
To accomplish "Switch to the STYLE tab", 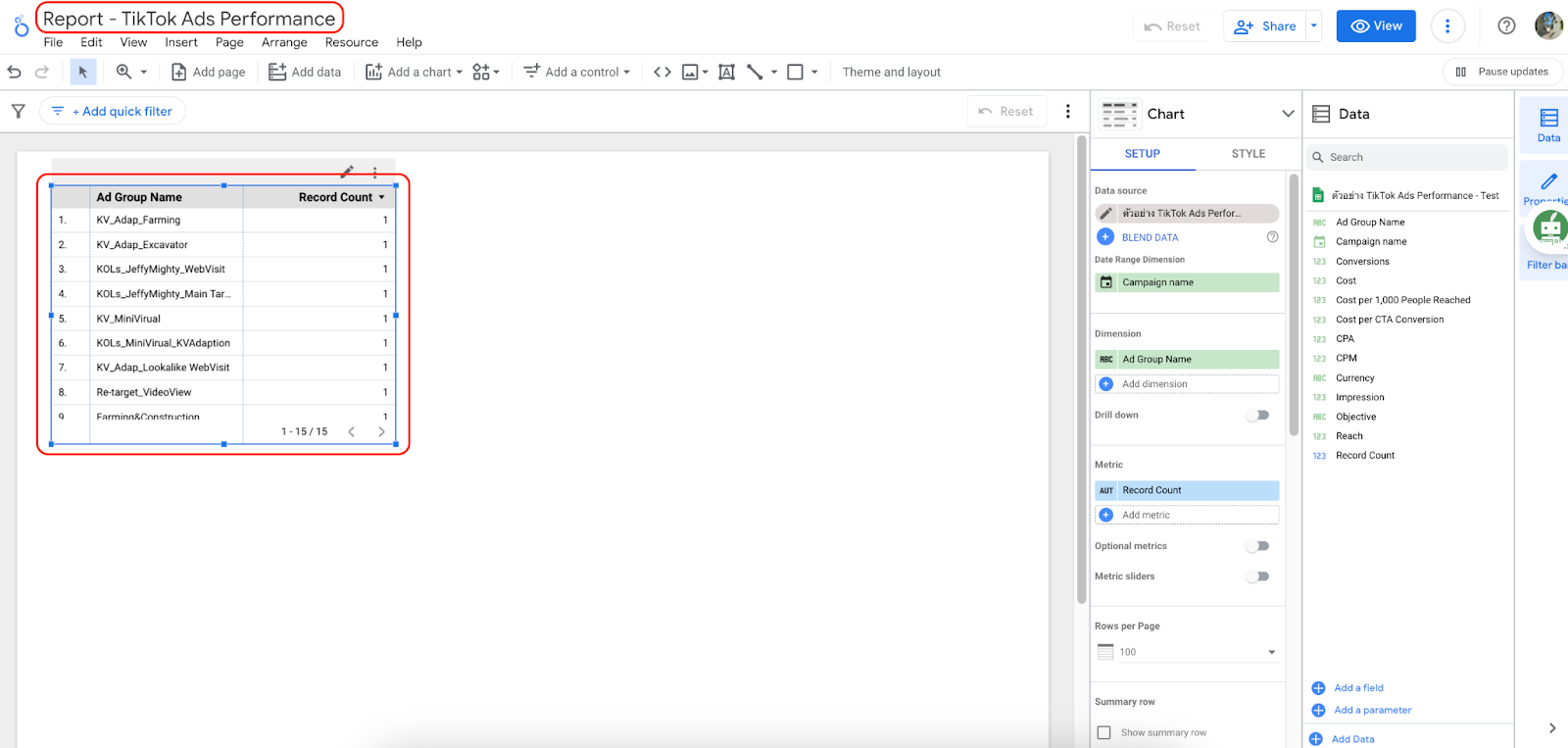I will (1249, 154).
